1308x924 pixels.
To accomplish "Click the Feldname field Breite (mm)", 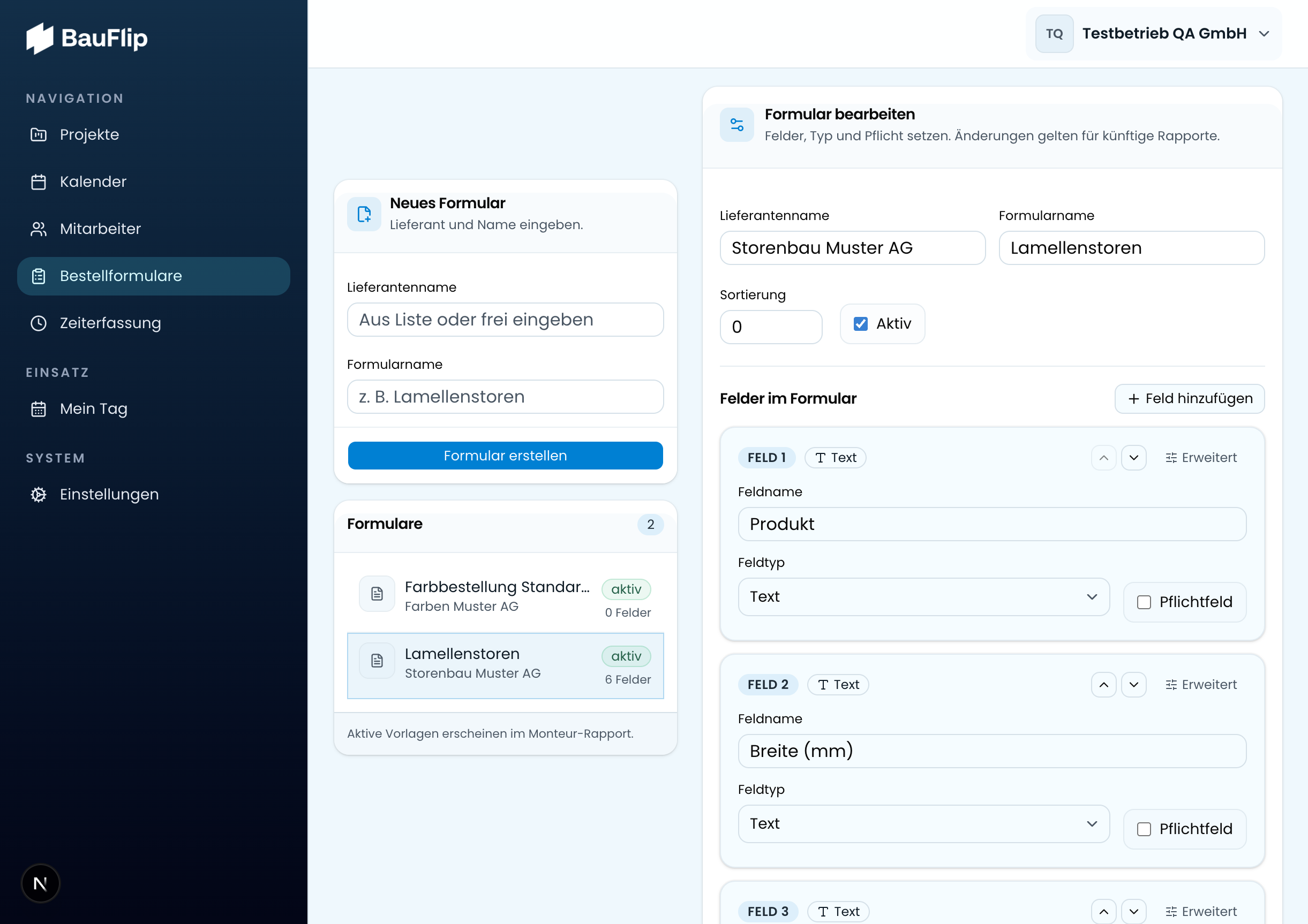I will pyautogui.click(x=992, y=751).
